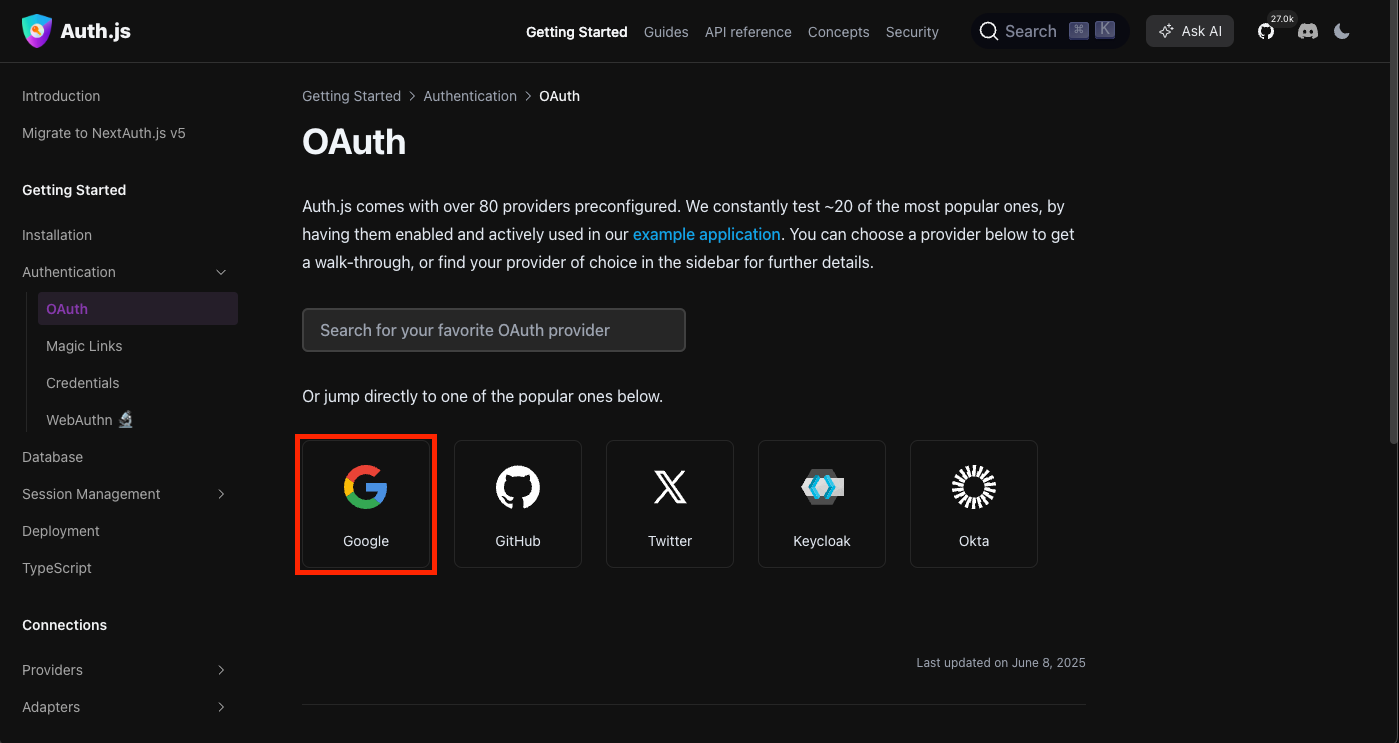Screen dimensions: 1399x743
Task: Expand the Adapters sidebar chevron
Action: pyautogui.click(x=221, y=707)
